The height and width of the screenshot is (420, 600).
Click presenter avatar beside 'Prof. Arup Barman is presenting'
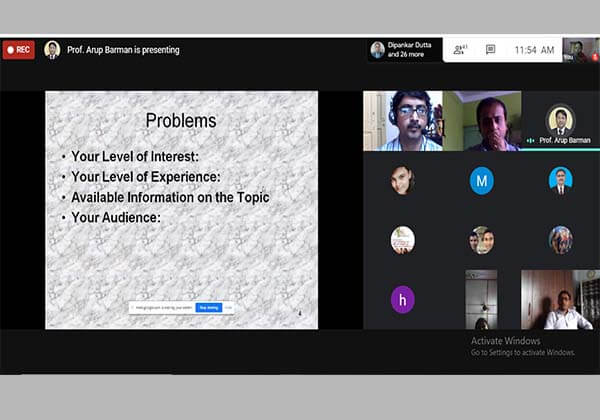click(52, 50)
